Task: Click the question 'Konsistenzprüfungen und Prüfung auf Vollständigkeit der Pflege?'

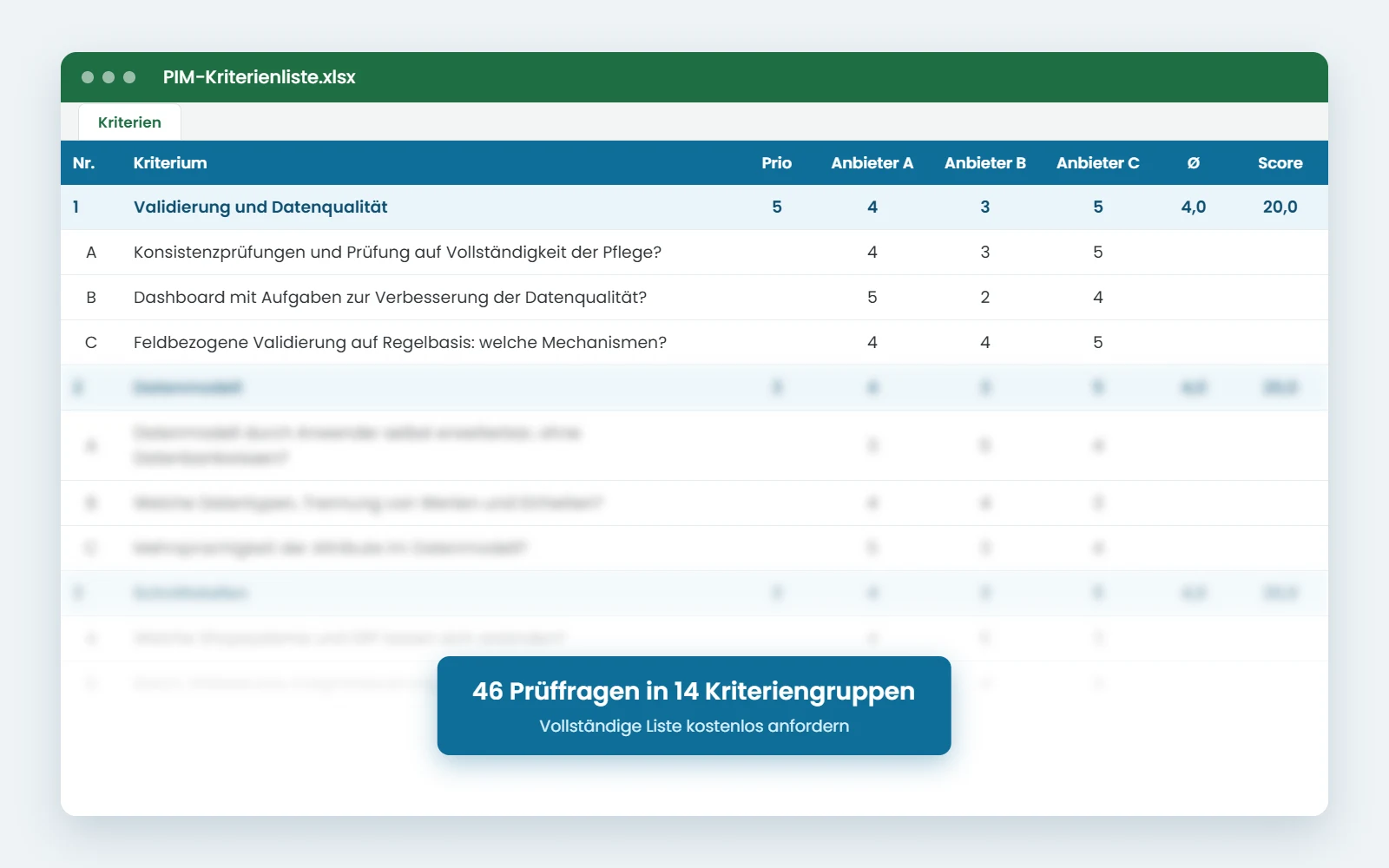Action: pos(398,253)
